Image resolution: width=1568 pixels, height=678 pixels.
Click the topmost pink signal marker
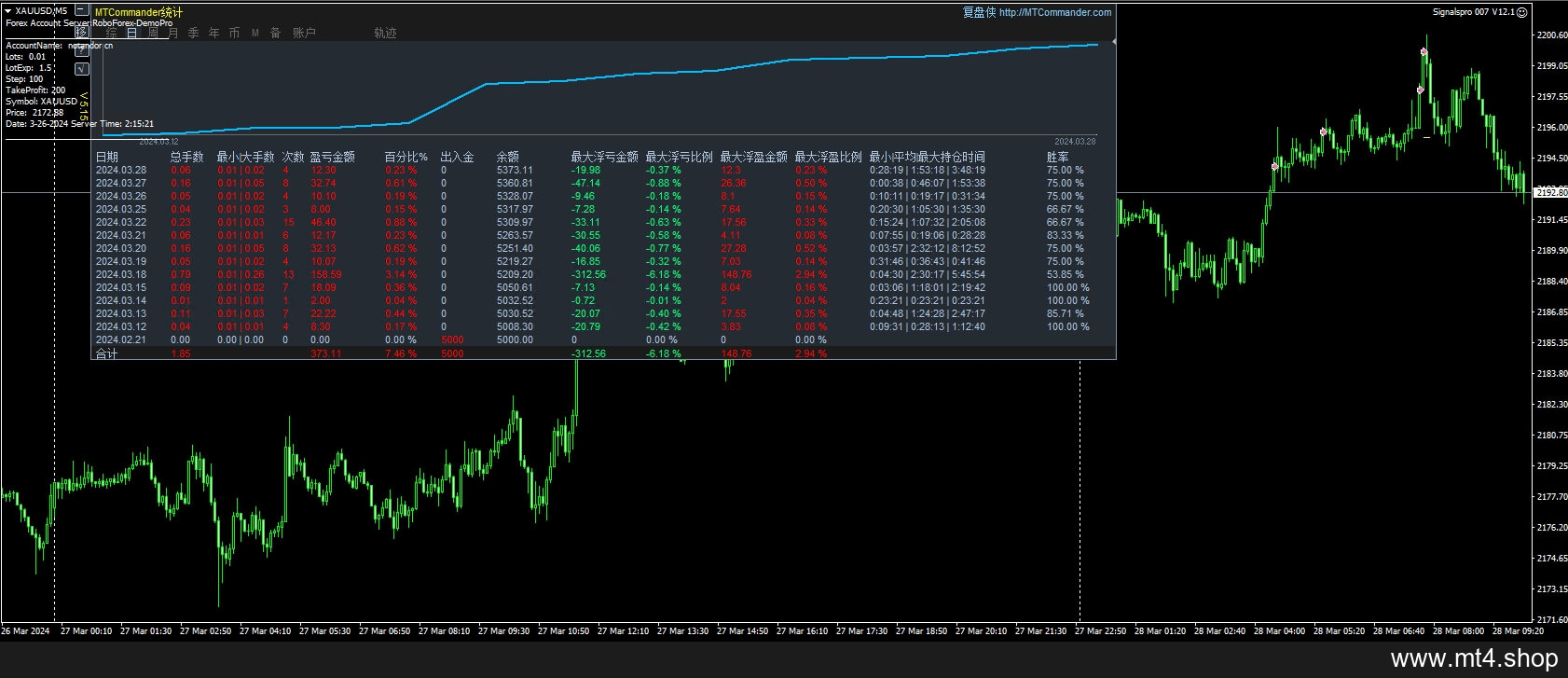1424,52
